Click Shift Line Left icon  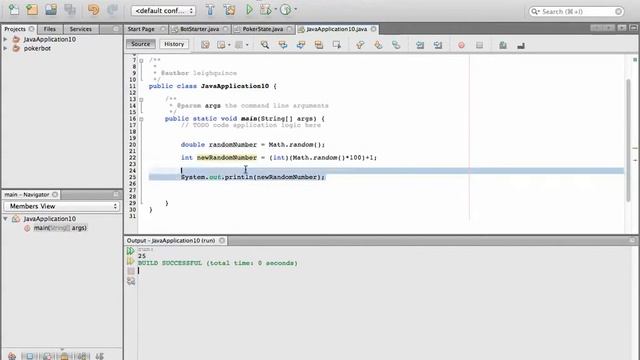pos(420,45)
